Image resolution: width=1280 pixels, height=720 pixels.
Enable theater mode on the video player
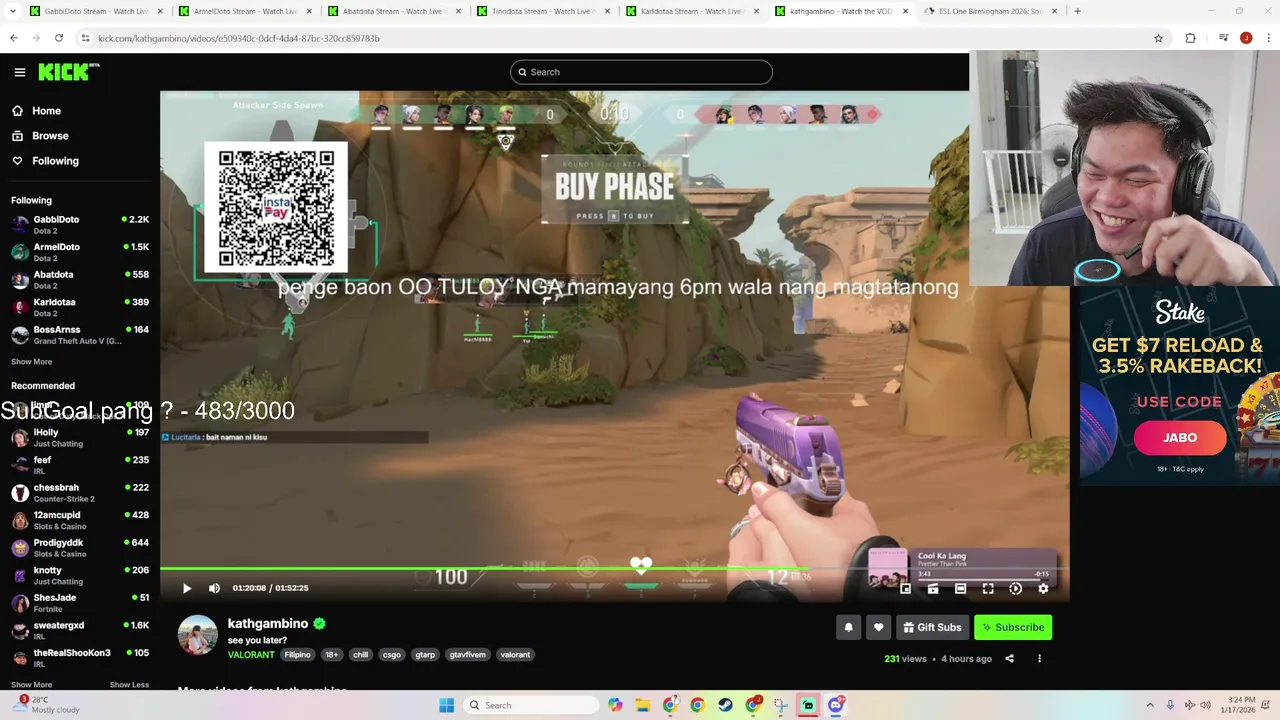(960, 589)
